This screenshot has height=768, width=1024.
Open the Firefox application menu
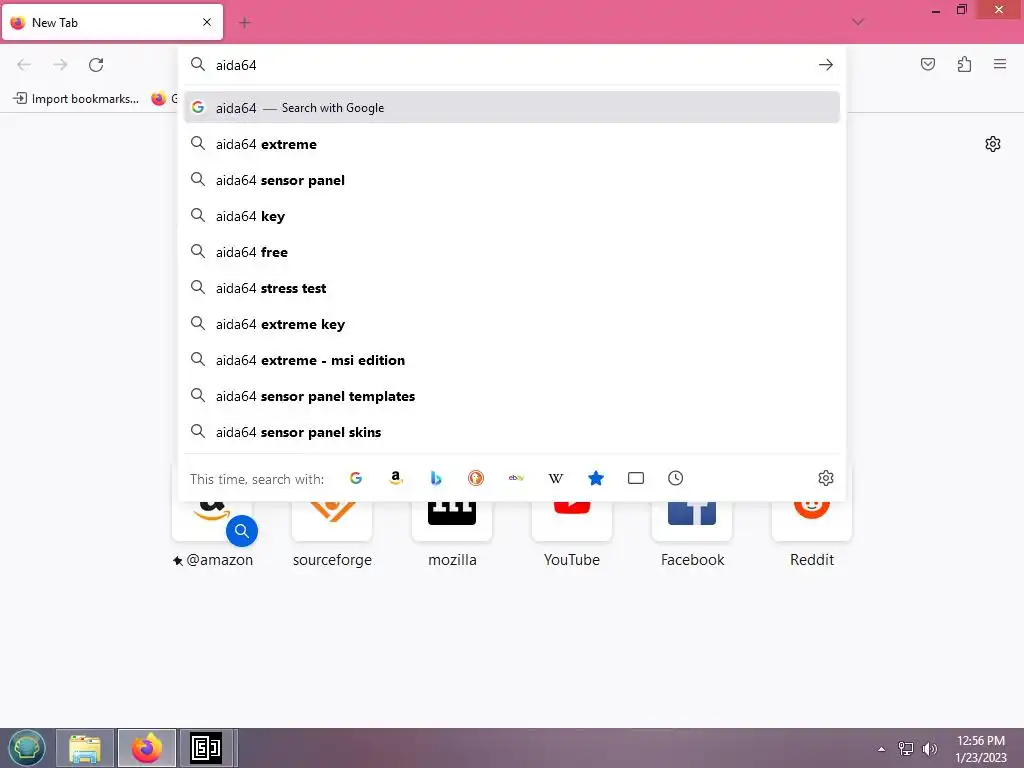click(x=1000, y=64)
